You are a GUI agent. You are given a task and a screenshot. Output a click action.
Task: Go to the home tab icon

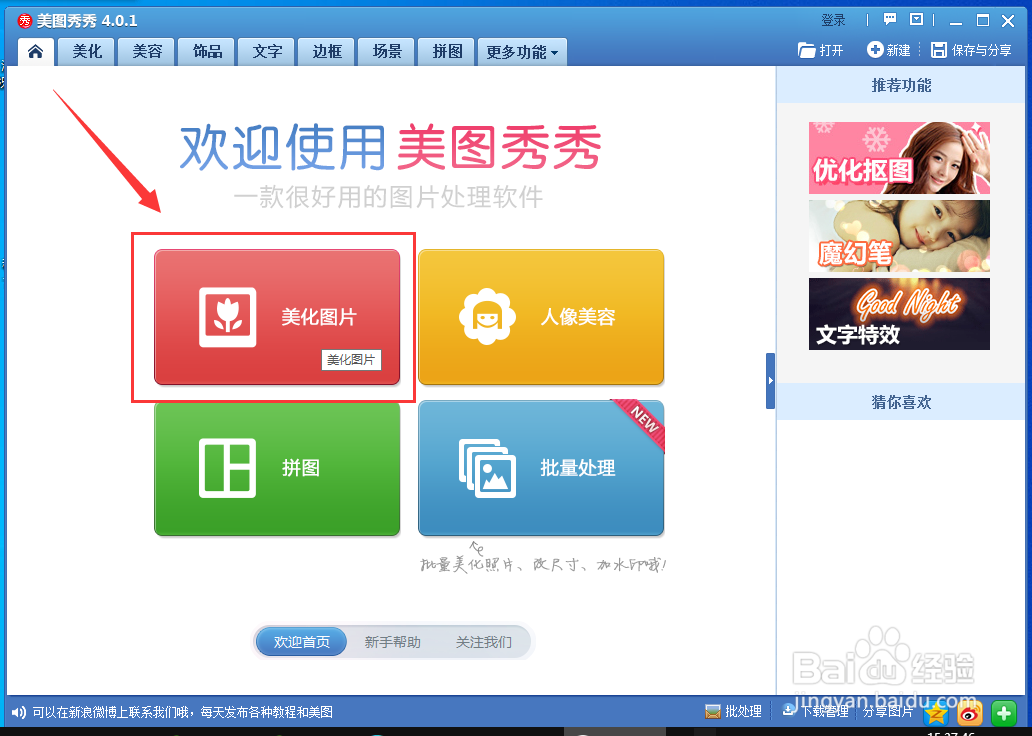click(36, 51)
